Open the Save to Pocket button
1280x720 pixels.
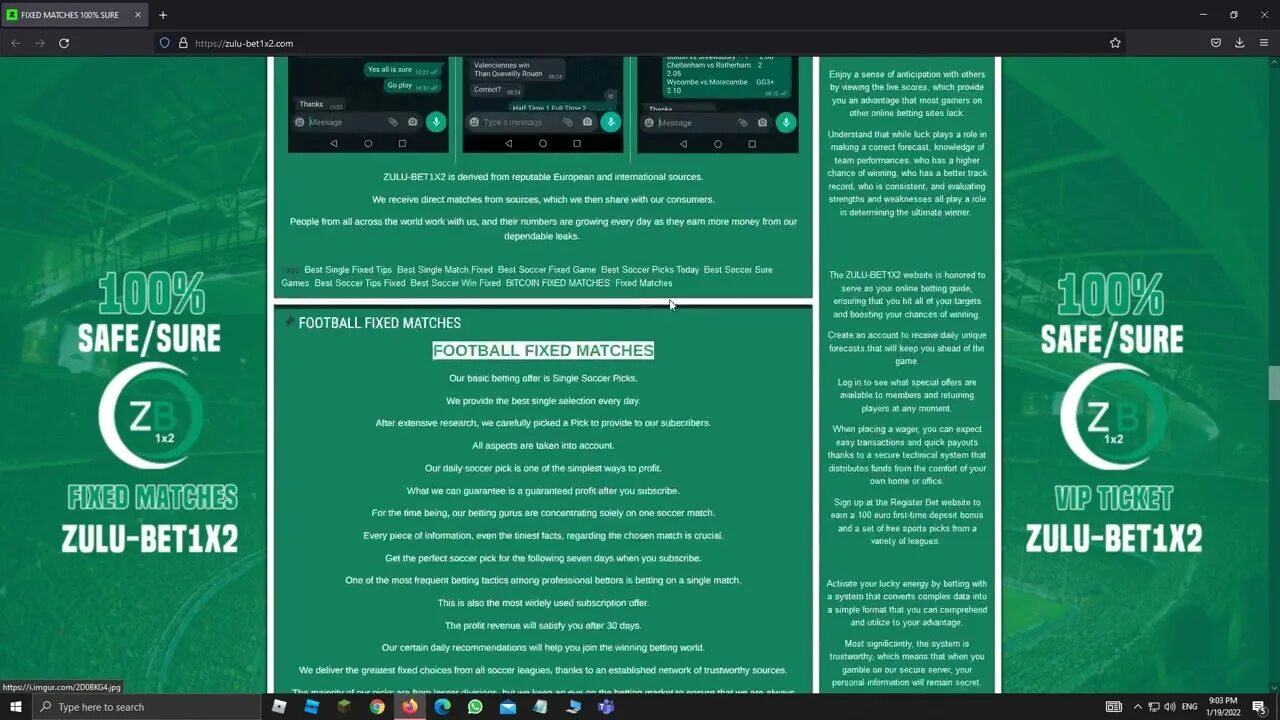pos(1216,43)
